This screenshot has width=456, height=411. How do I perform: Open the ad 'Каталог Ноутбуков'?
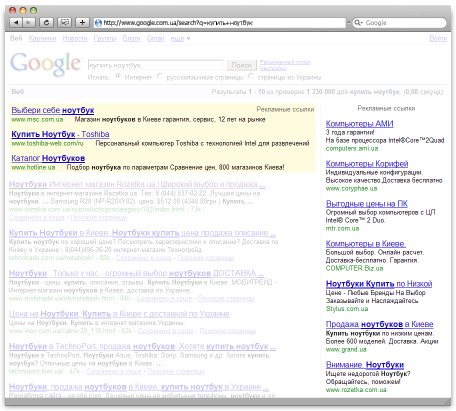pos(48,158)
